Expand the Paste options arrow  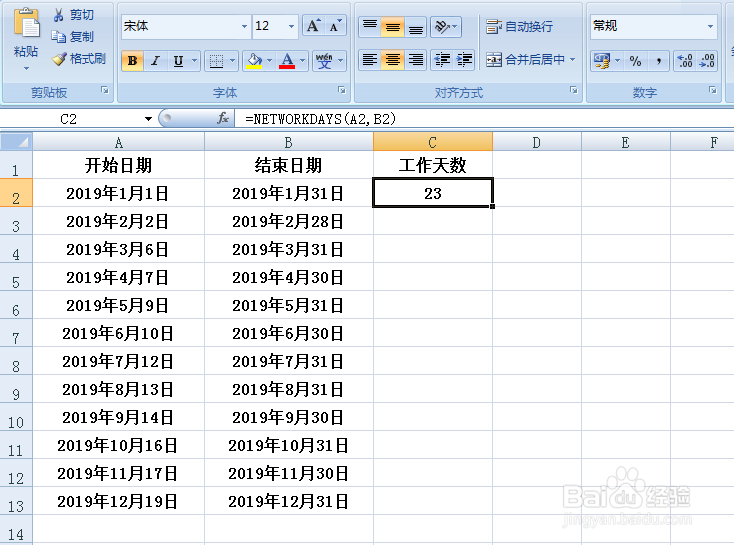(26, 68)
